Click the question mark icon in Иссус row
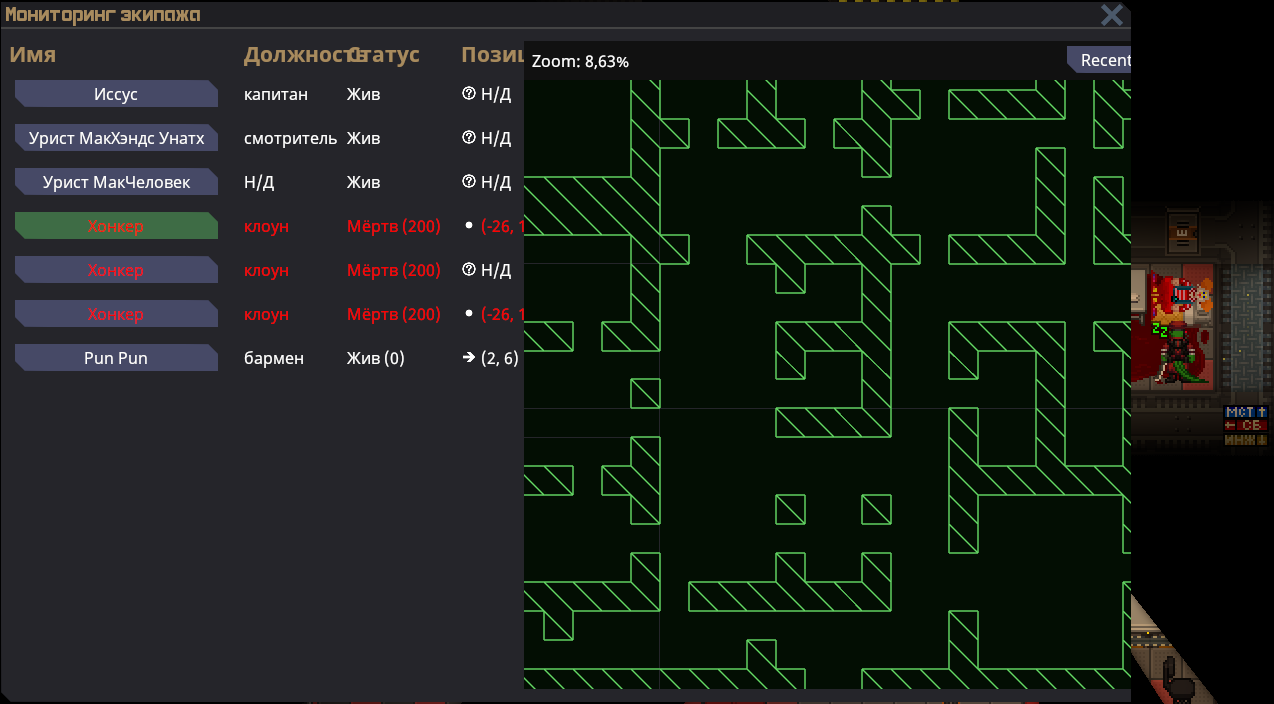 click(x=468, y=94)
